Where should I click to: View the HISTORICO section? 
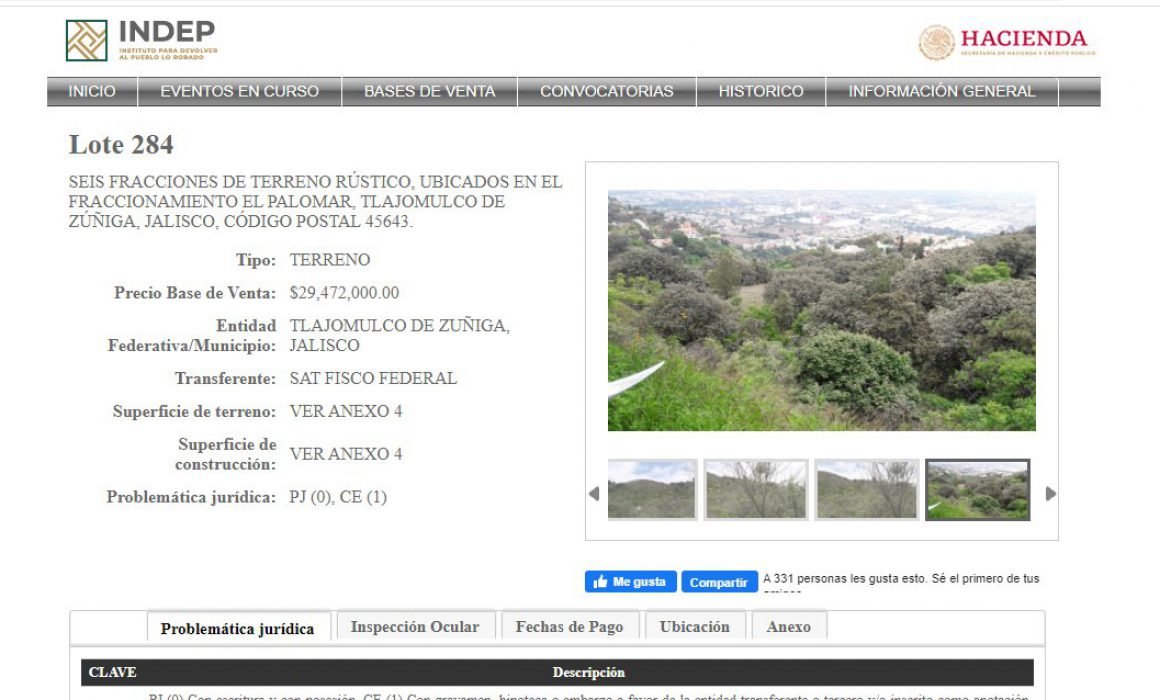coord(761,92)
